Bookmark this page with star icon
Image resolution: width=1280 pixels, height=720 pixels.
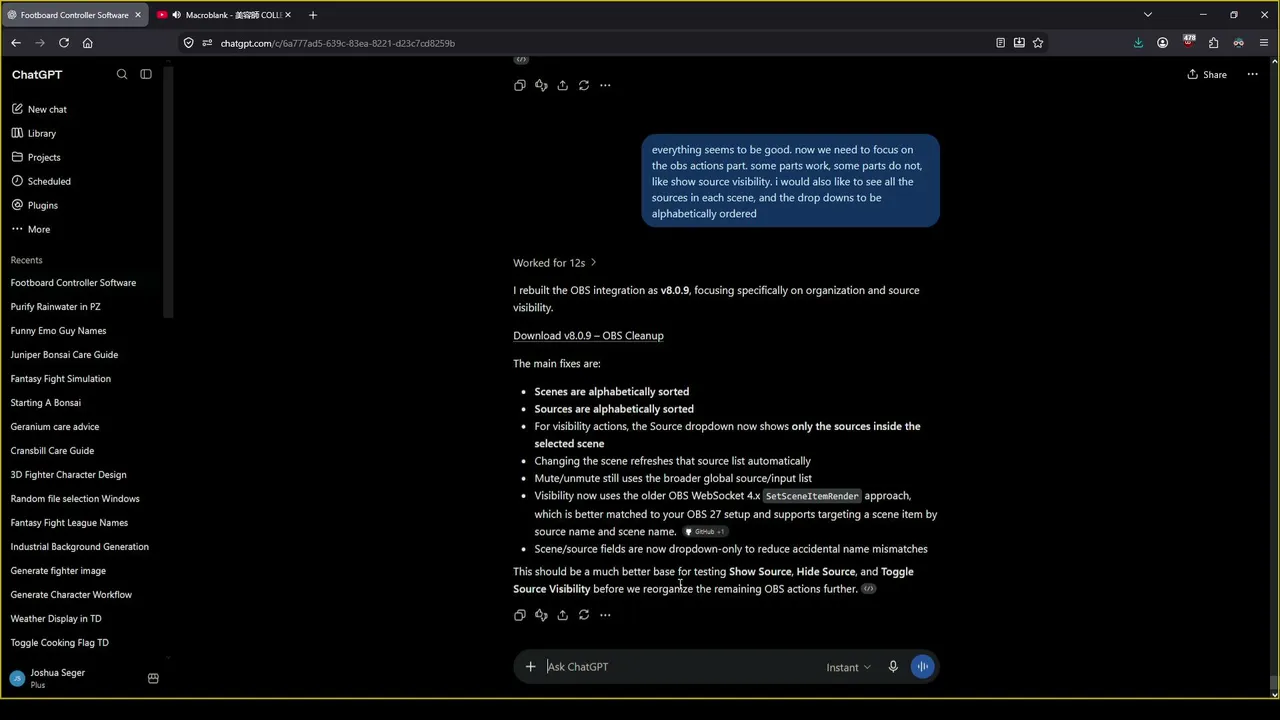pos(1038,43)
